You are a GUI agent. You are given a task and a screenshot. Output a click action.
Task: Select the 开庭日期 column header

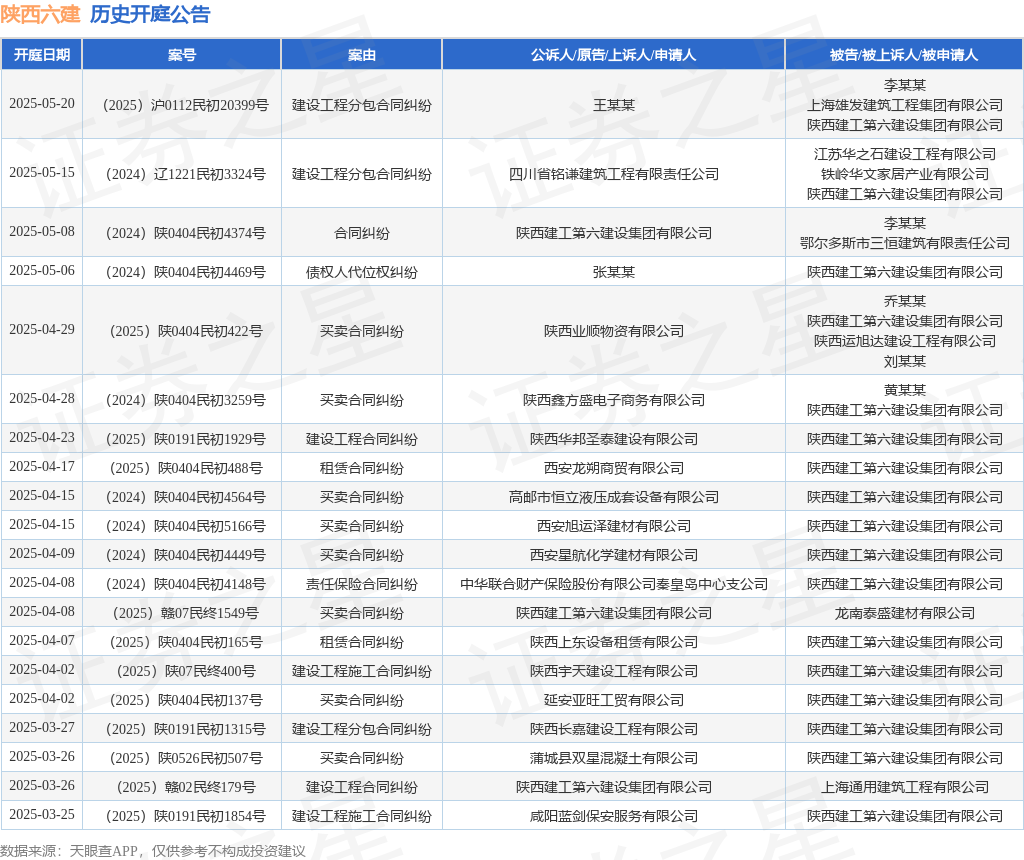point(42,55)
